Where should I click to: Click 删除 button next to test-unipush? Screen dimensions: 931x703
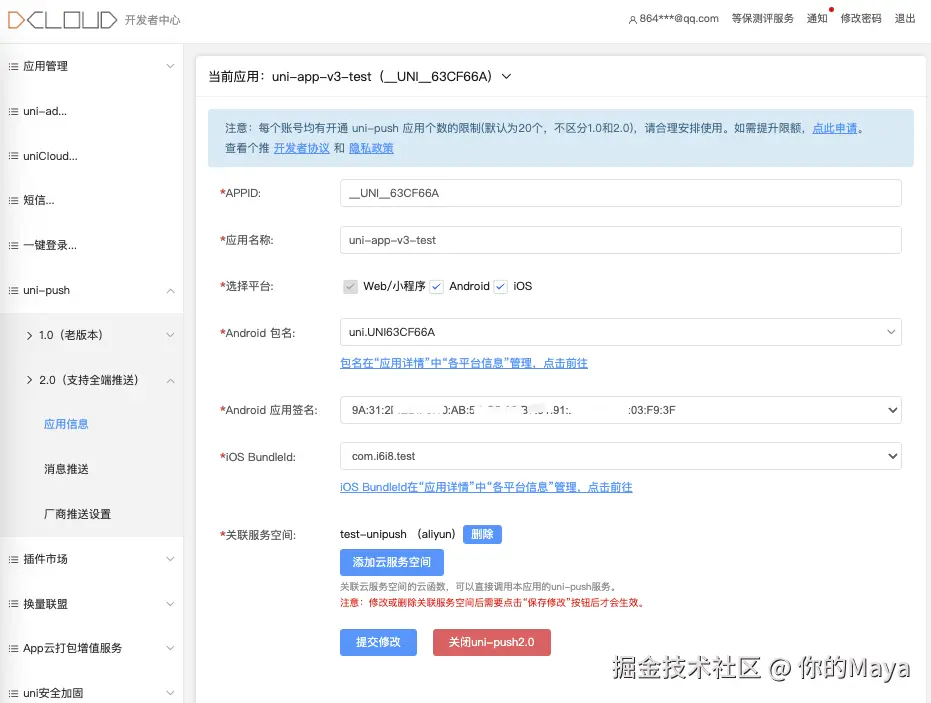pyautogui.click(x=482, y=534)
